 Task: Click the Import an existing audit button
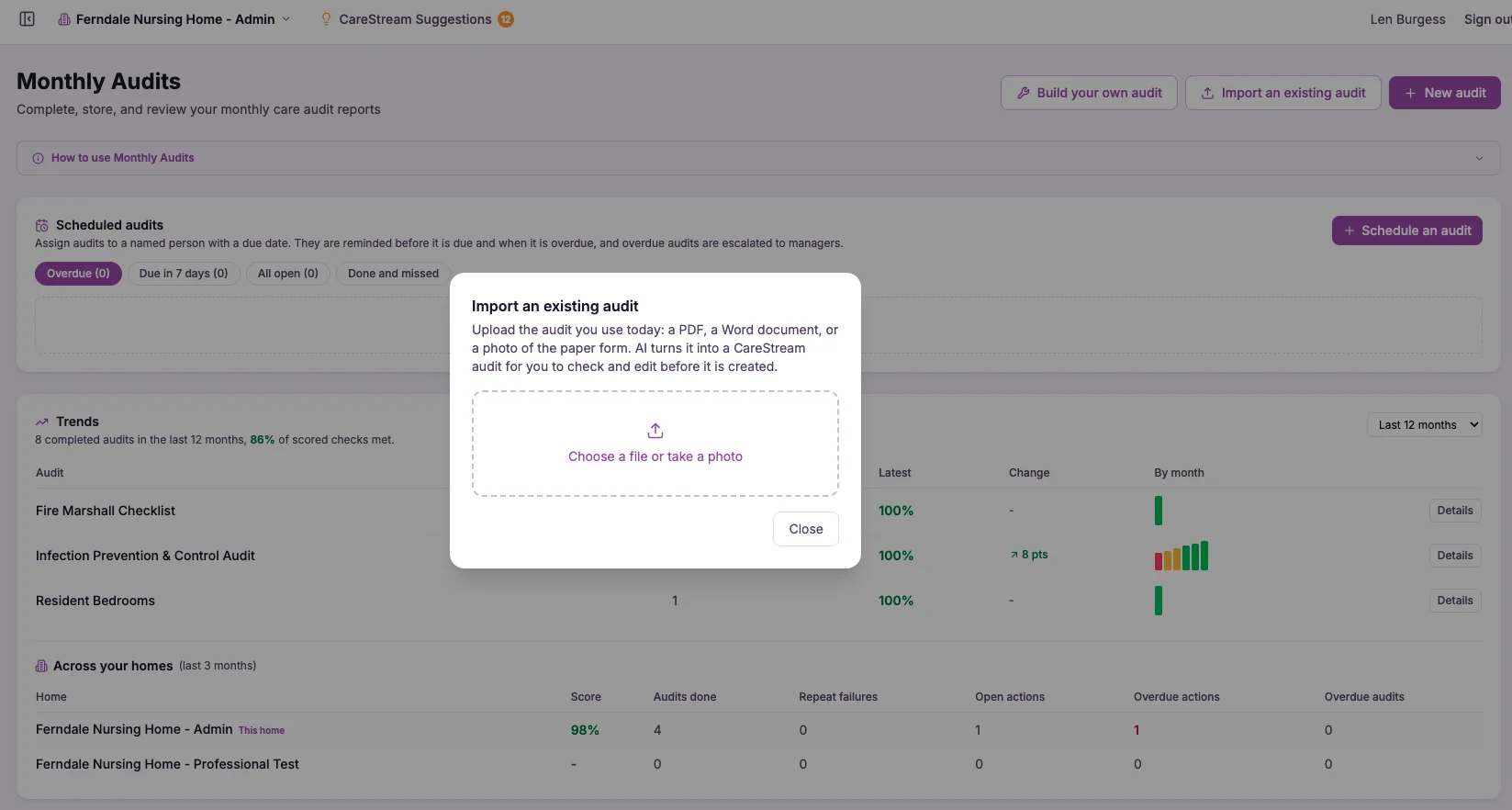[x=1283, y=93]
